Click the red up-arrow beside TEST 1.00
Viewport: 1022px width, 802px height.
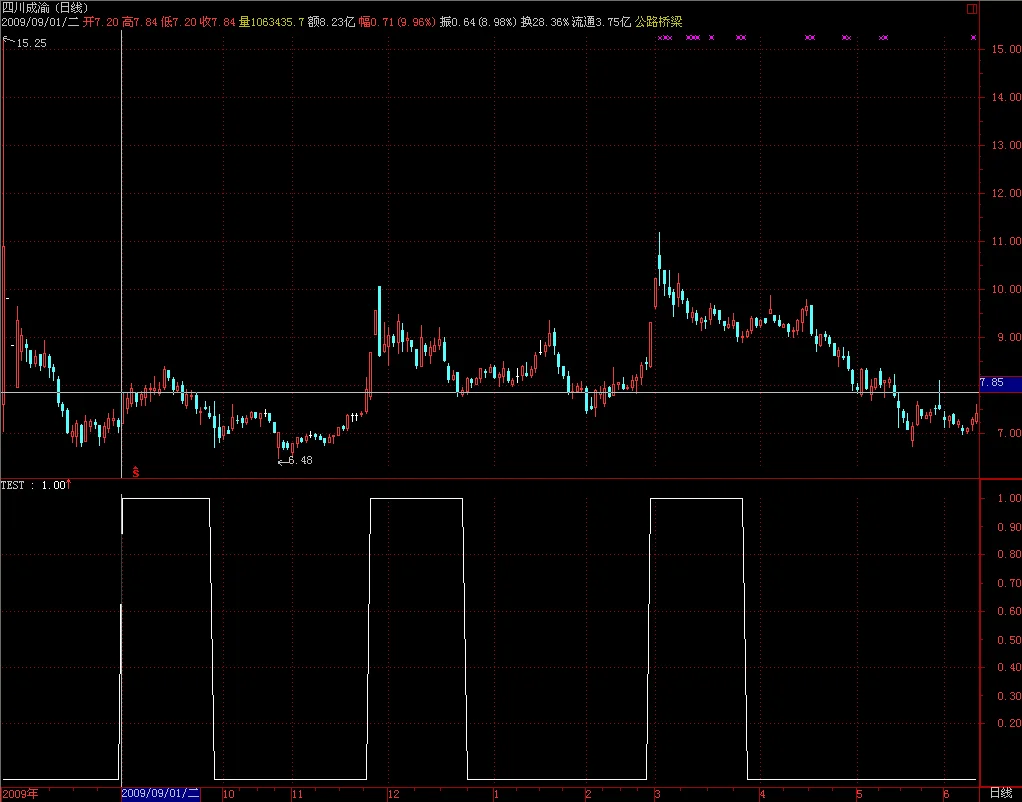pyautogui.click(x=68, y=484)
